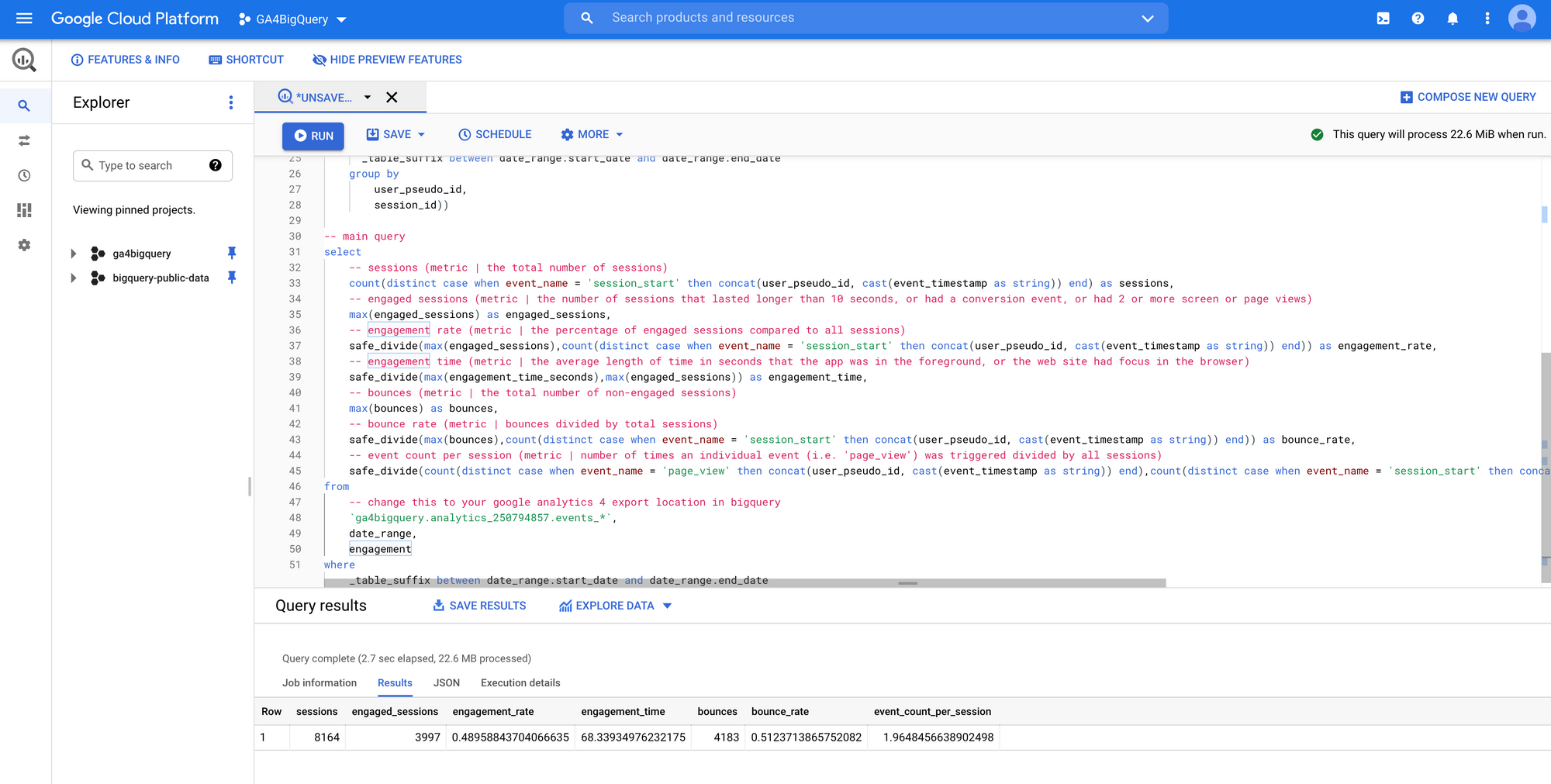Open the GA4BigQuery project selector
The image size is (1551, 784).
(292, 19)
